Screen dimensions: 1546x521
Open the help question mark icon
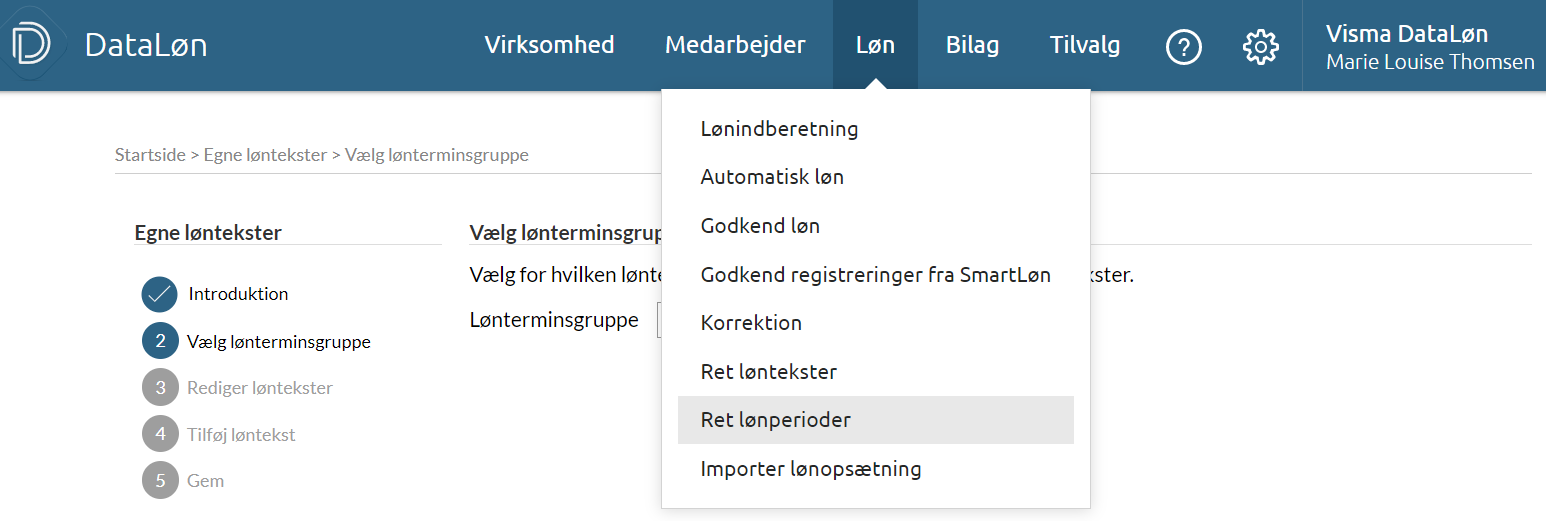pyautogui.click(x=1184, y=46)
